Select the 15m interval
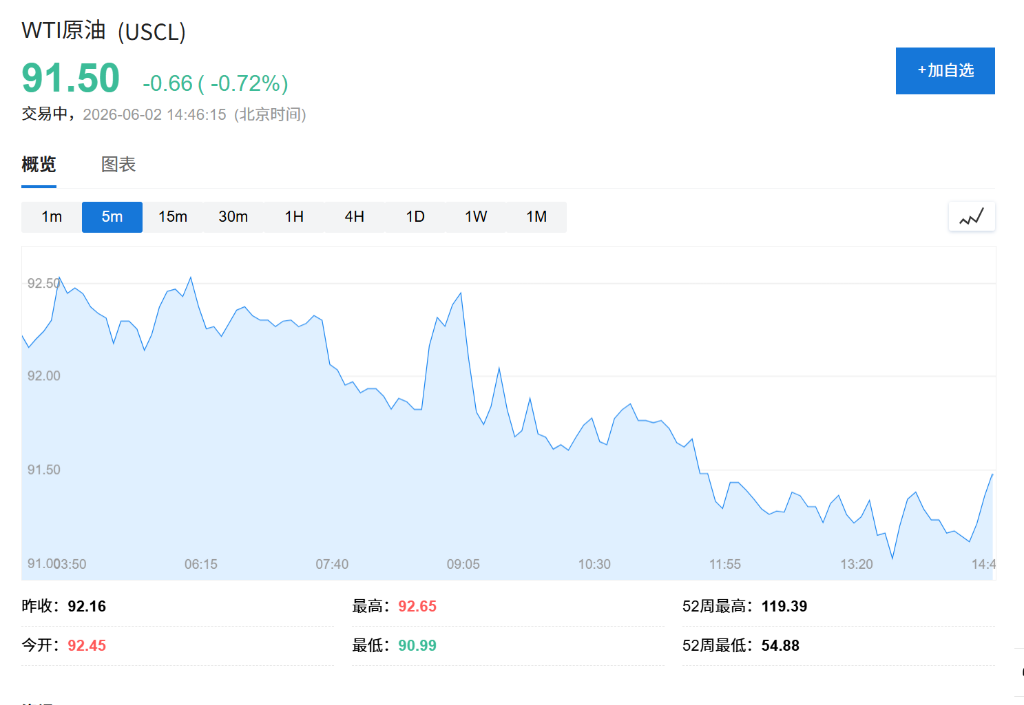Viewport: 1024px width, 705px height. click(173, 217)
